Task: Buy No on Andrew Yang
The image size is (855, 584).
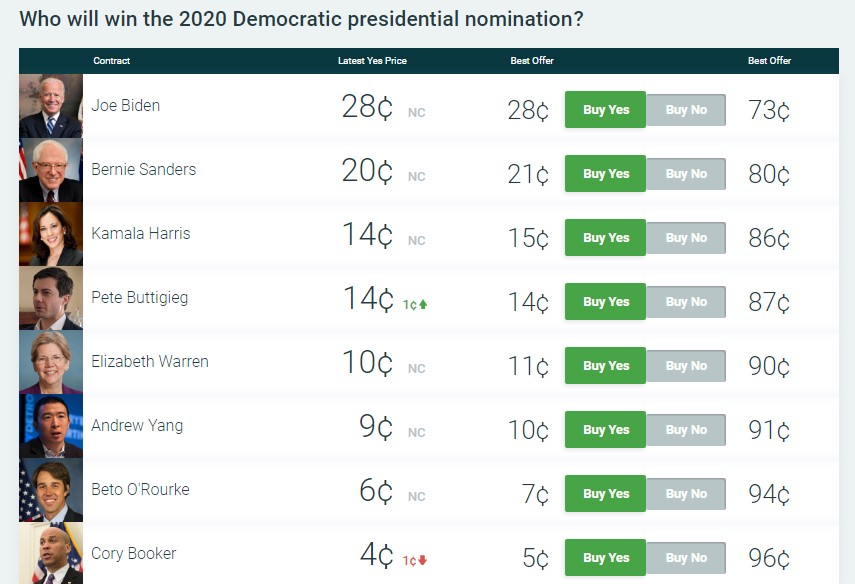Action: pos(686,429)
